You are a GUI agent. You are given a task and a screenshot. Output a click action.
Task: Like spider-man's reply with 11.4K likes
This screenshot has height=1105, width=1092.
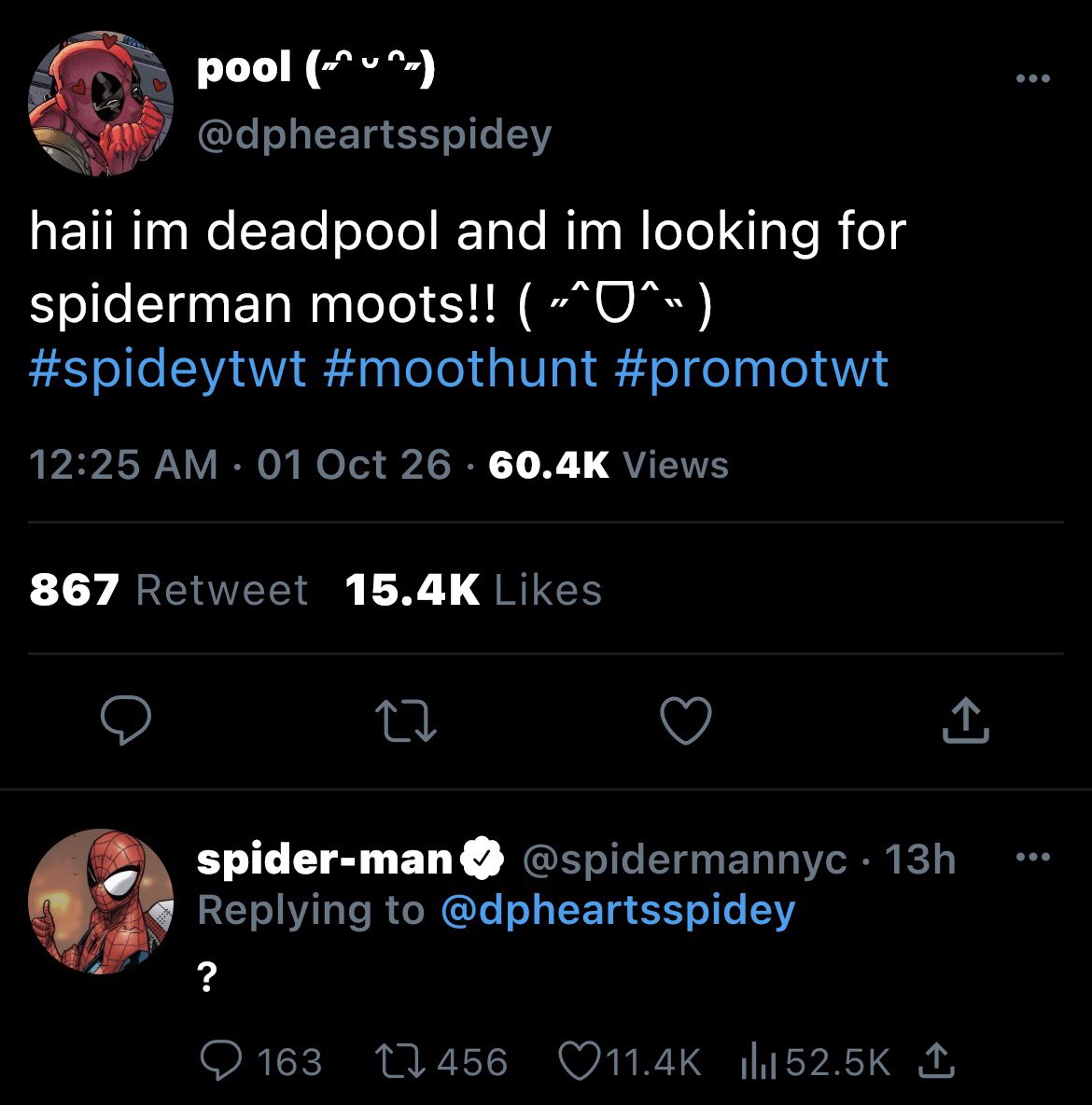tap(630, 1061)
